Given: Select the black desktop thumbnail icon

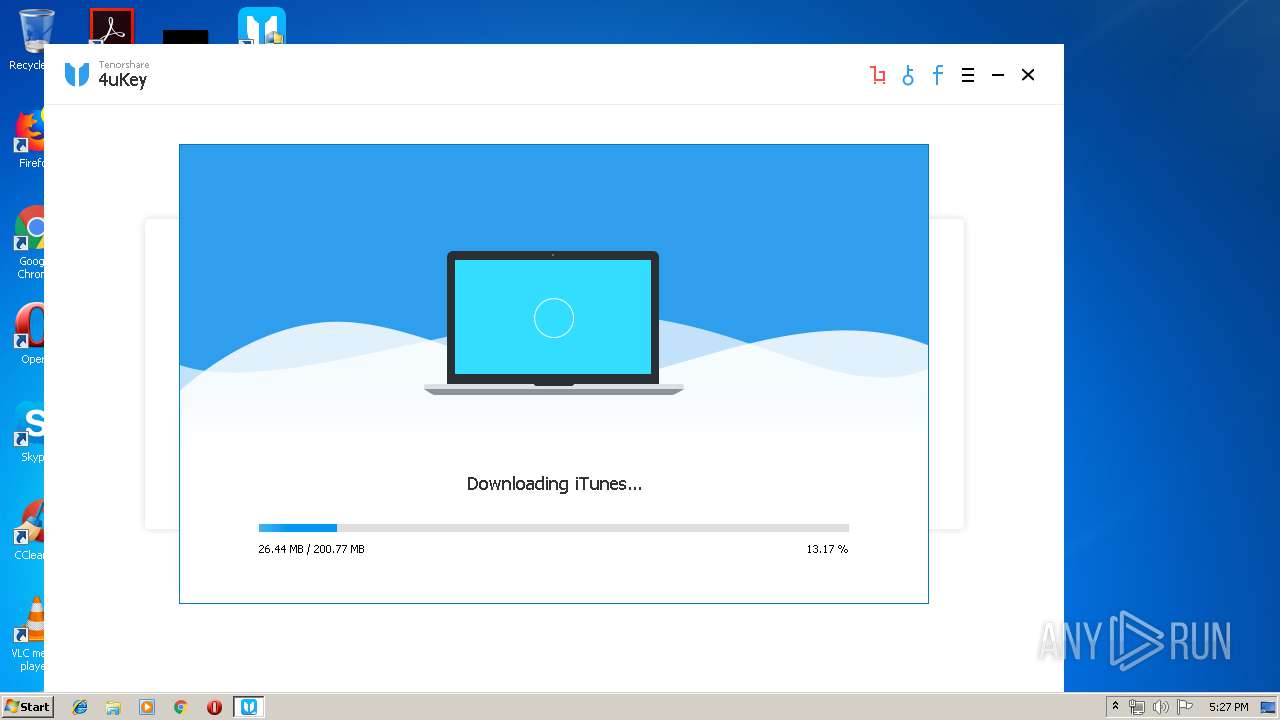Looking at the screenshot, I should [x=186, y=36].
